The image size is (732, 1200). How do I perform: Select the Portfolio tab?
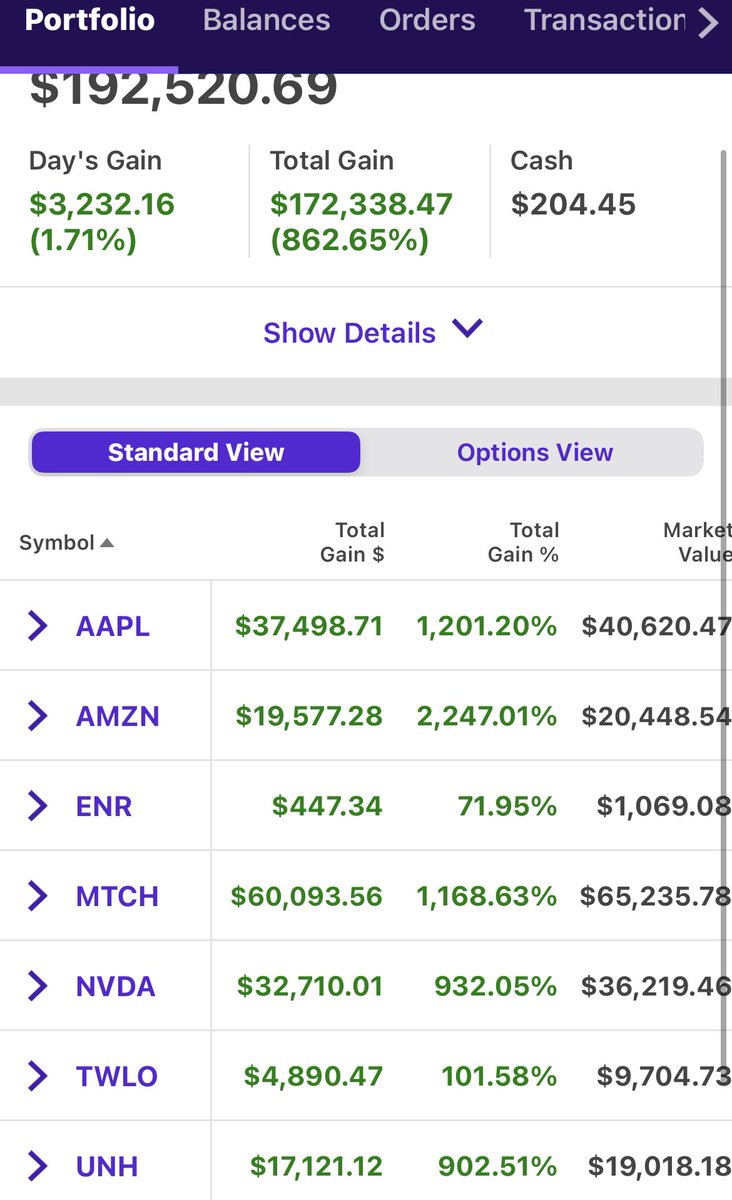coord(90,20)
